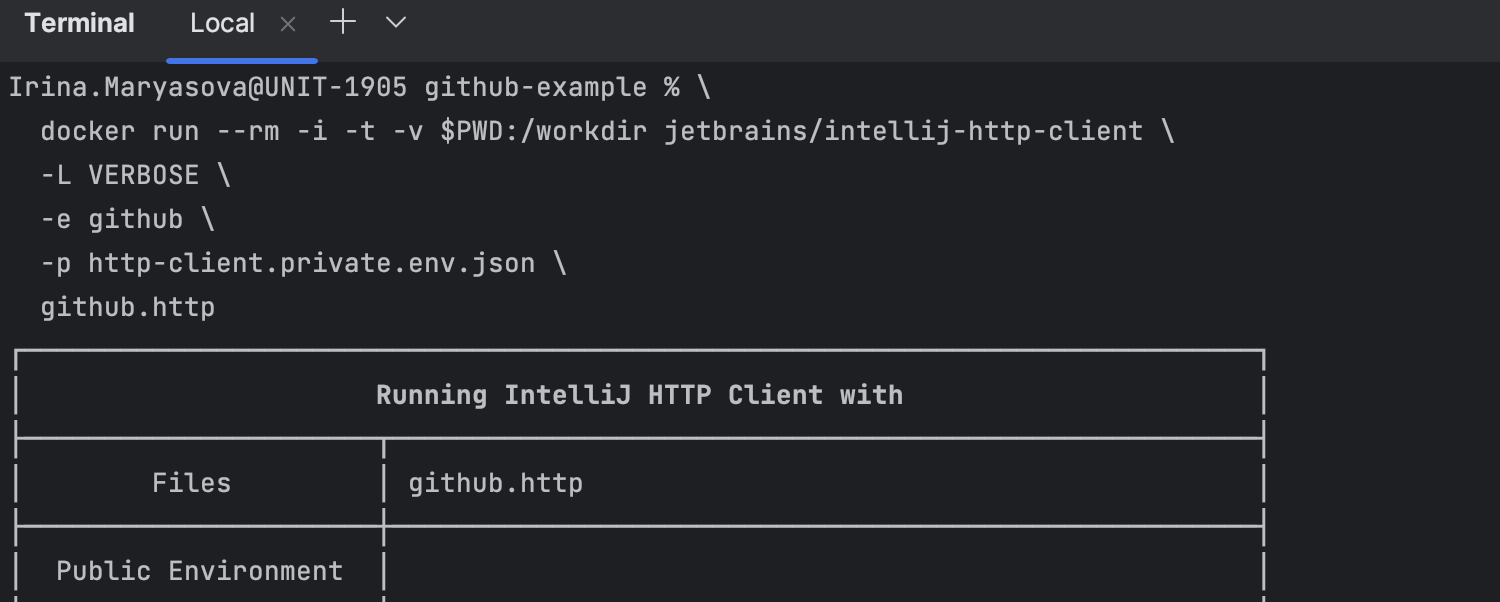Click github.http argument below the -p line
Viewport: 1500px width, 602px height.
click(x=128, y=307)
